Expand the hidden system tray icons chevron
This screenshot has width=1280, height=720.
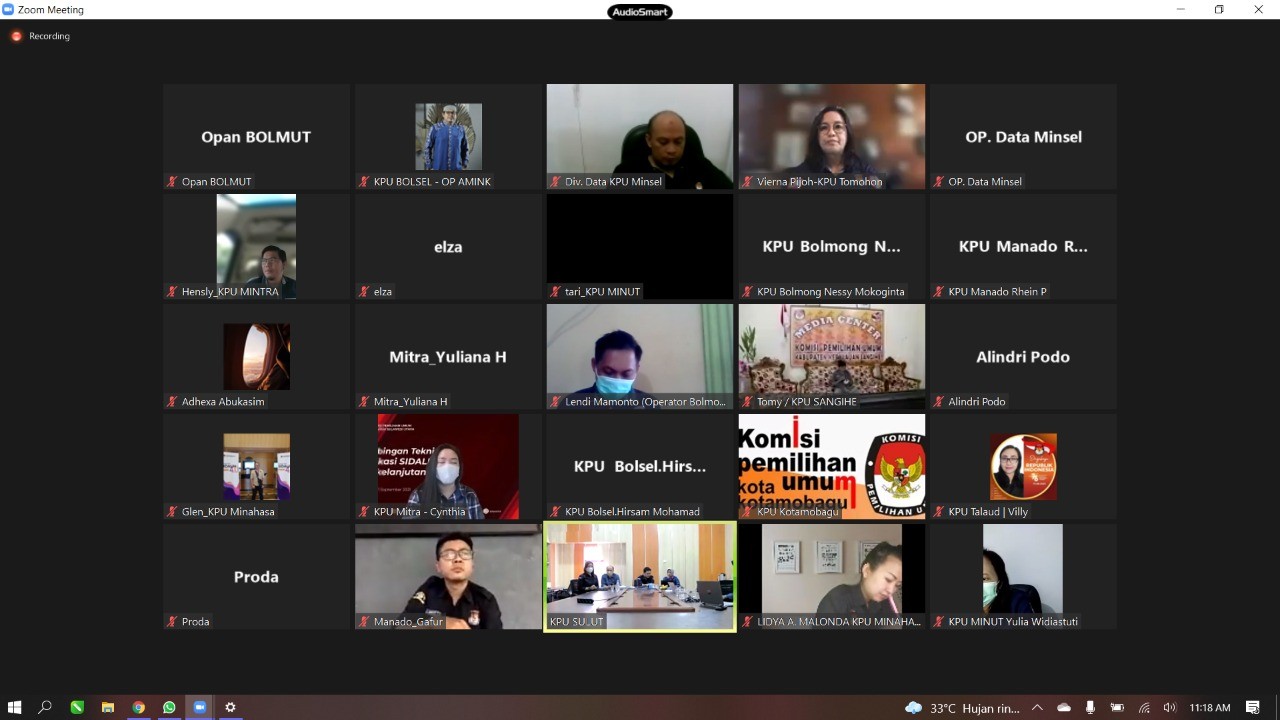1037,707
